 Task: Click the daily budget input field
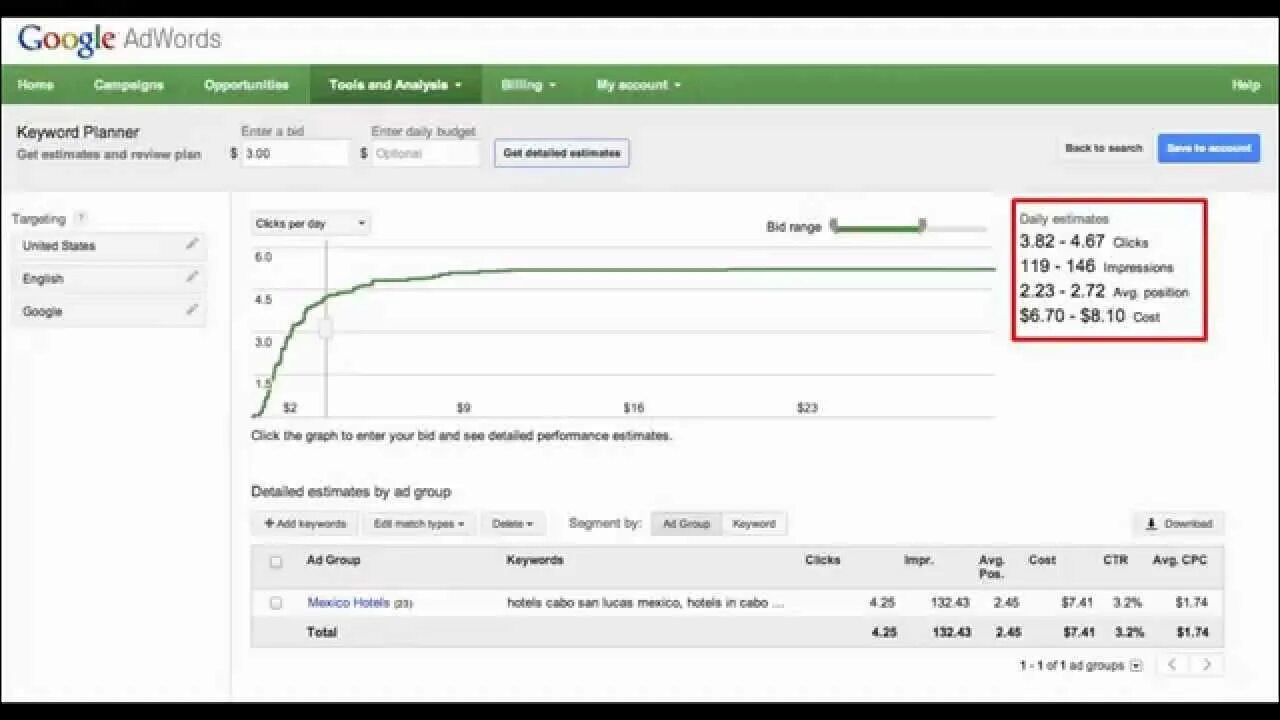[426, 153]
